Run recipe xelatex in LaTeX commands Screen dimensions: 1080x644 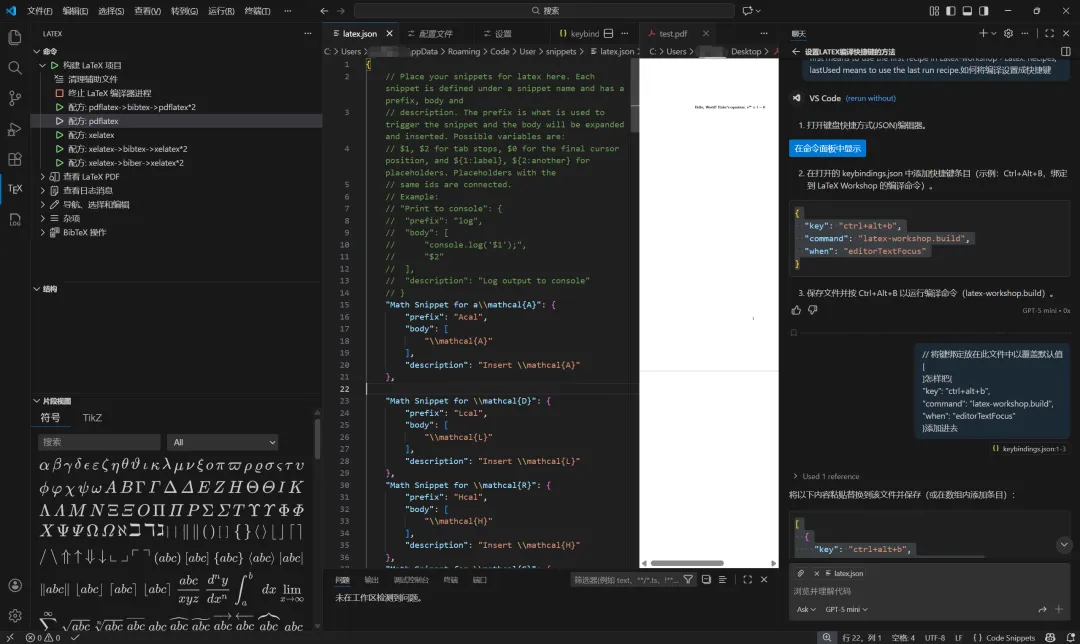[x=91, y=135]
